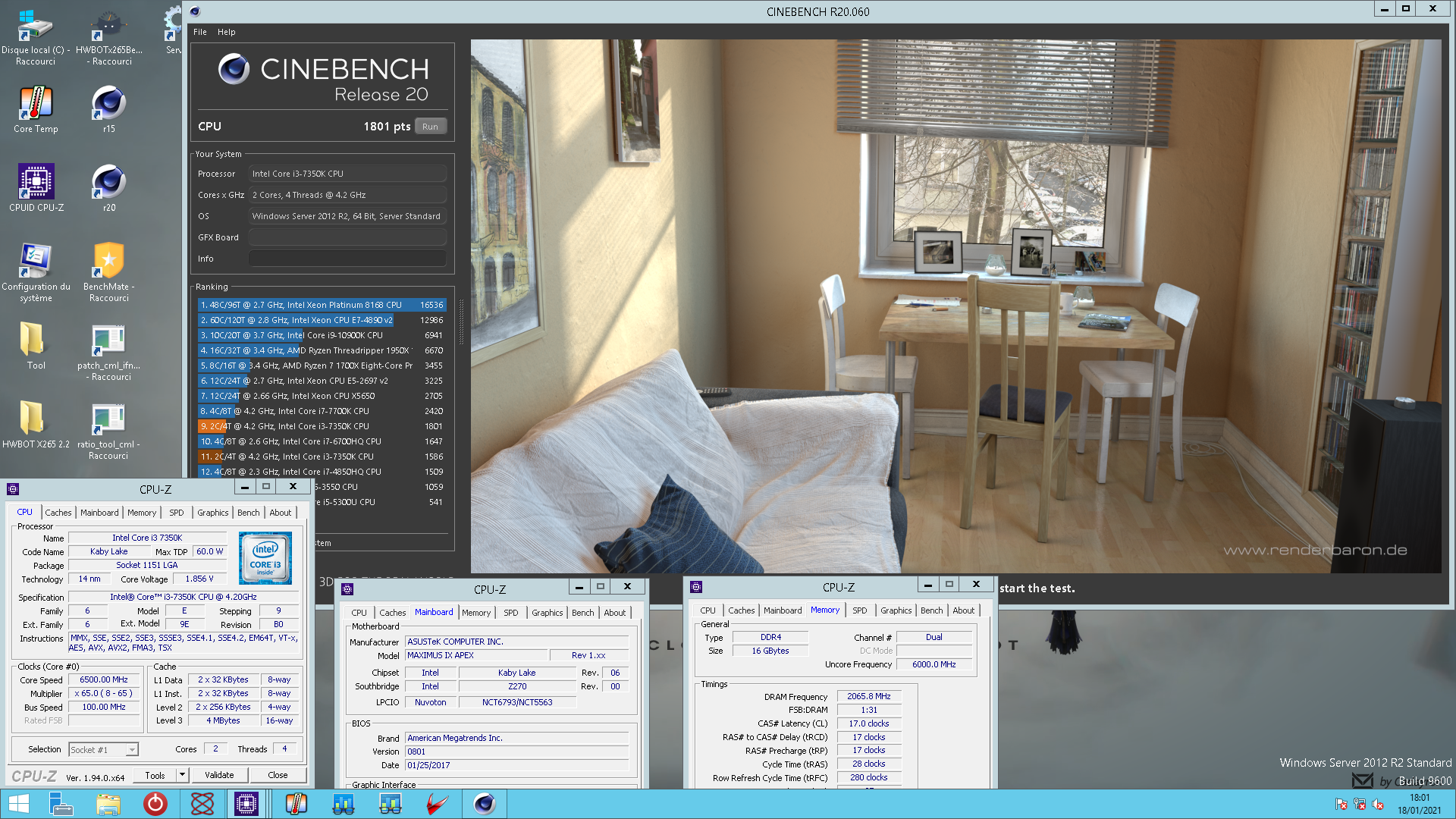Select the Xeon Platinum 8168 ranking row
The width and height of the screenshot is (1456, 819).
coord(322,305)
